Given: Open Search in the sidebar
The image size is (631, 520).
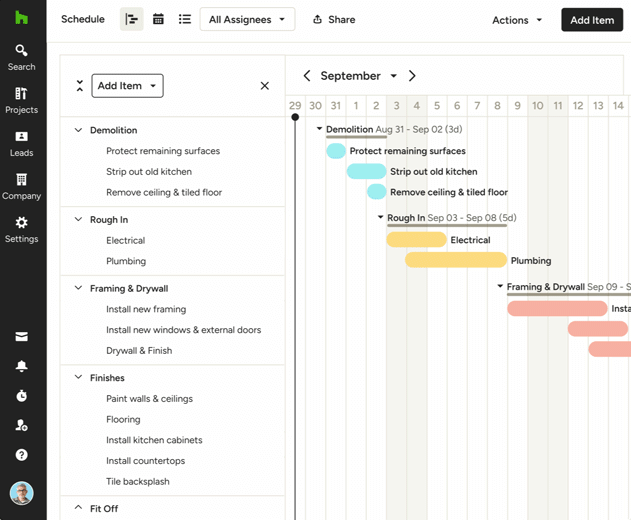Looking at the screenshot, I should (x=21, y=58).
